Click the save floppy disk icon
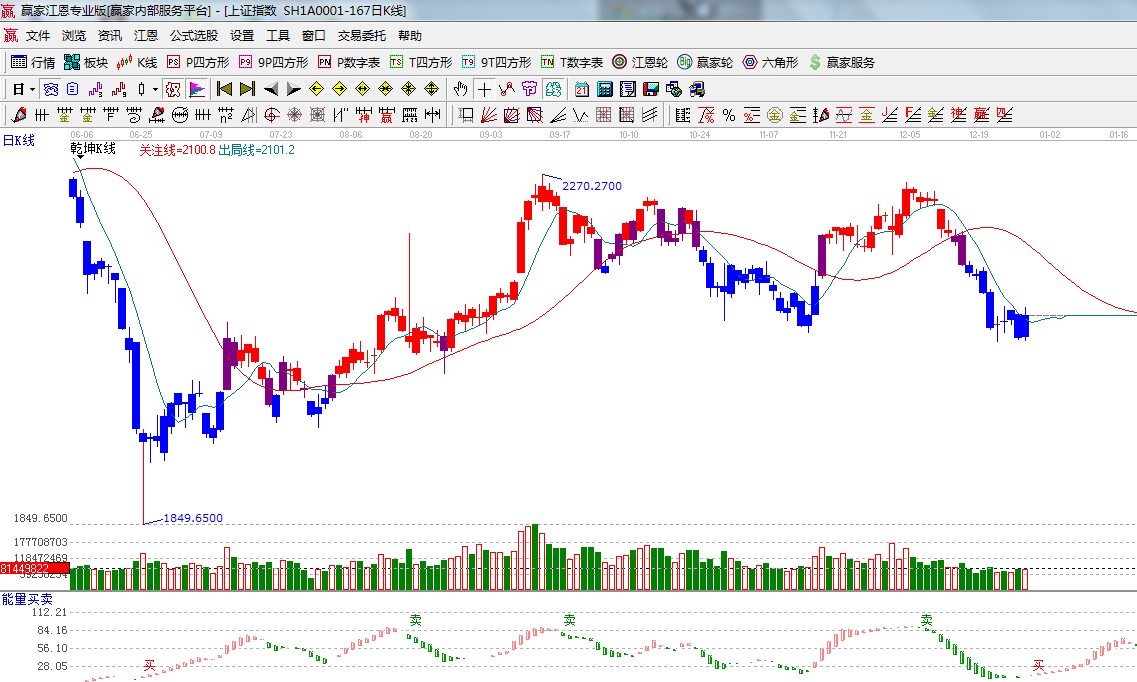 [x=650, y=89]
